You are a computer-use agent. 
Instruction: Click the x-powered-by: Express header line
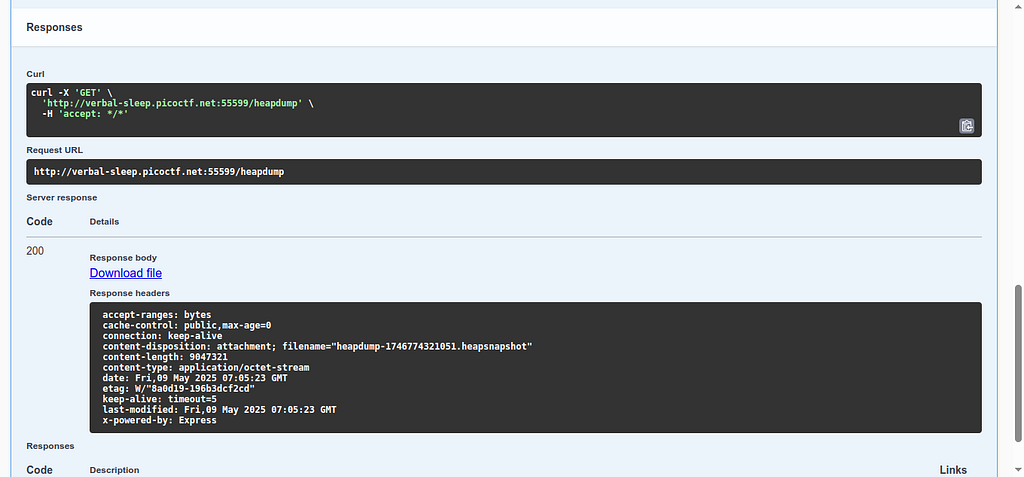(159, 420)
